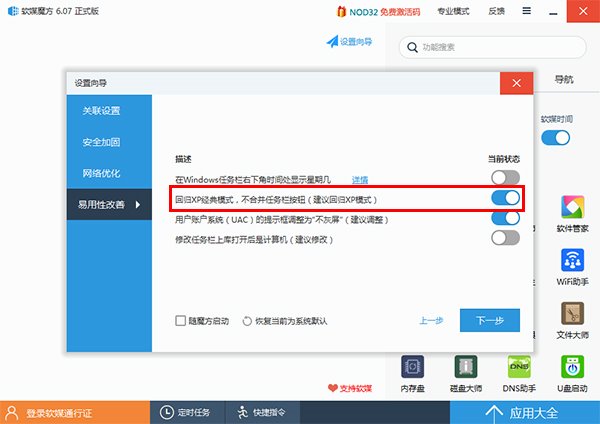Click the user avatar login icon
Screen dimensions: 600x424
[12, 413]
